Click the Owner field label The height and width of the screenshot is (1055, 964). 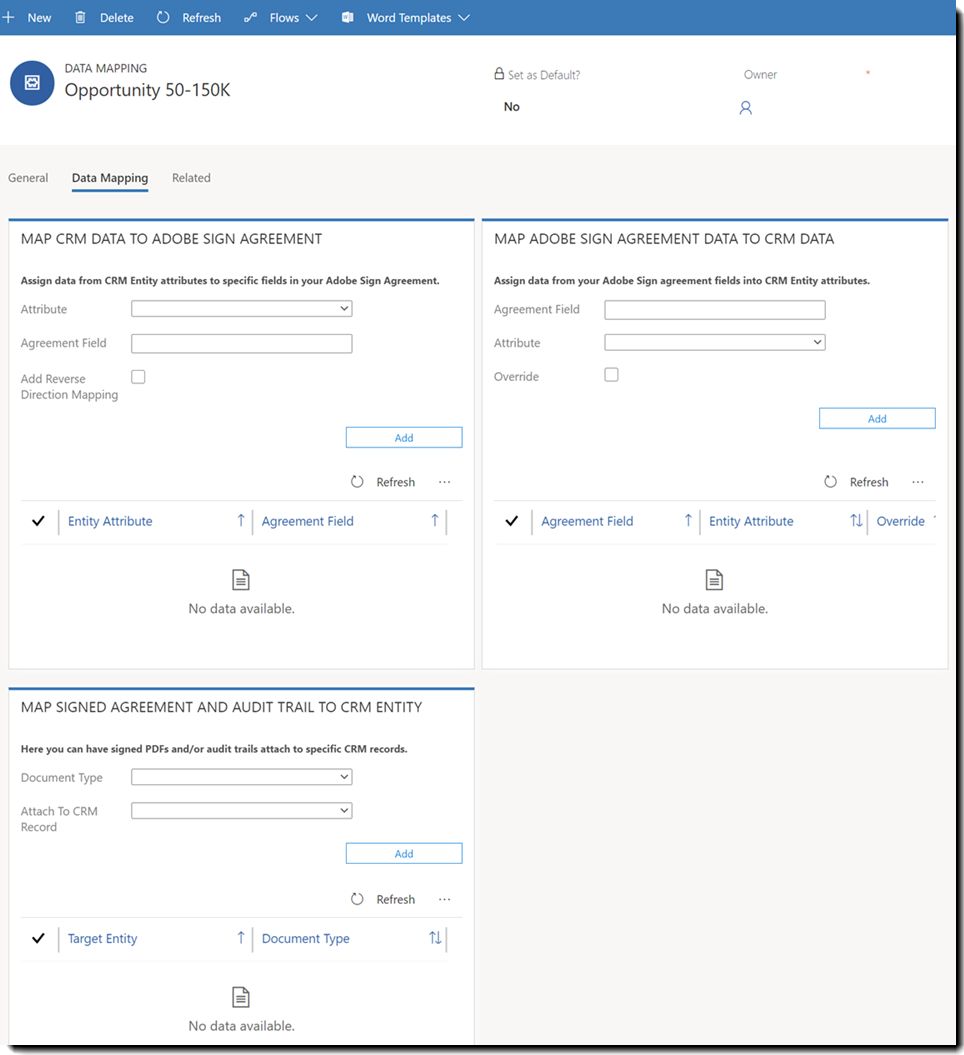pyautogui.click(x=760, y=75)
